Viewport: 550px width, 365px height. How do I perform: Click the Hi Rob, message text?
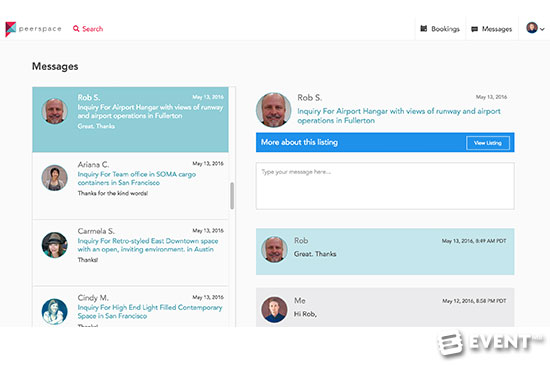click(x=305, y=314)
